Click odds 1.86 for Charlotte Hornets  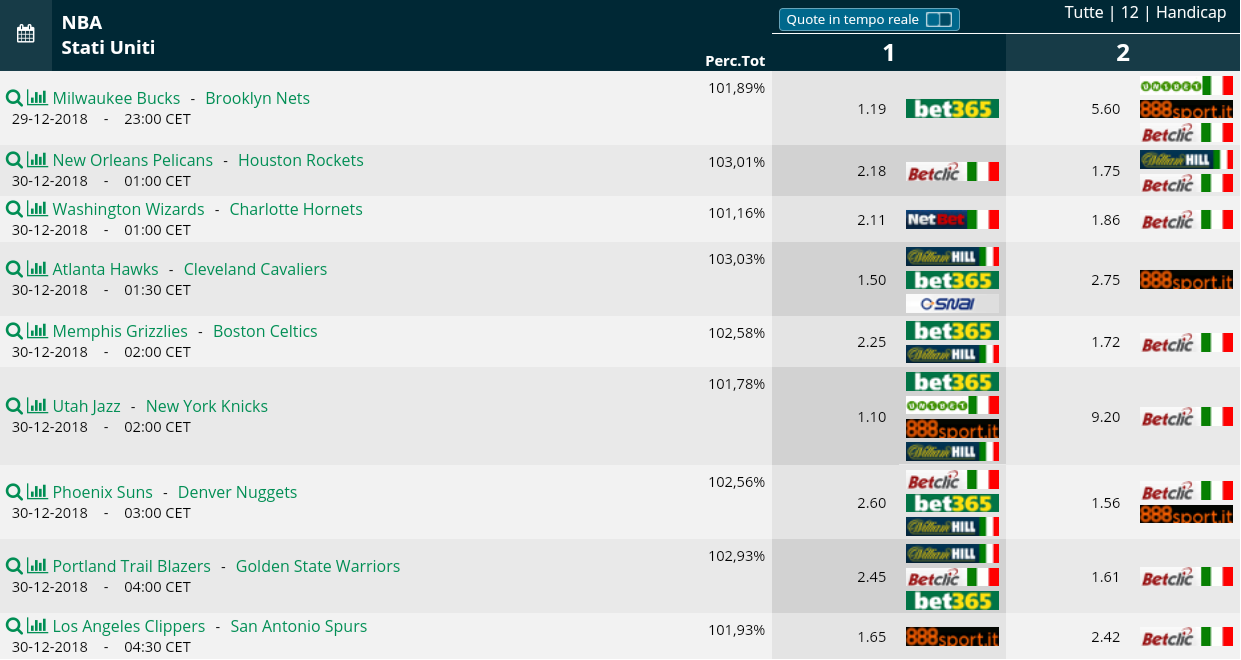tap(1106, 220)
